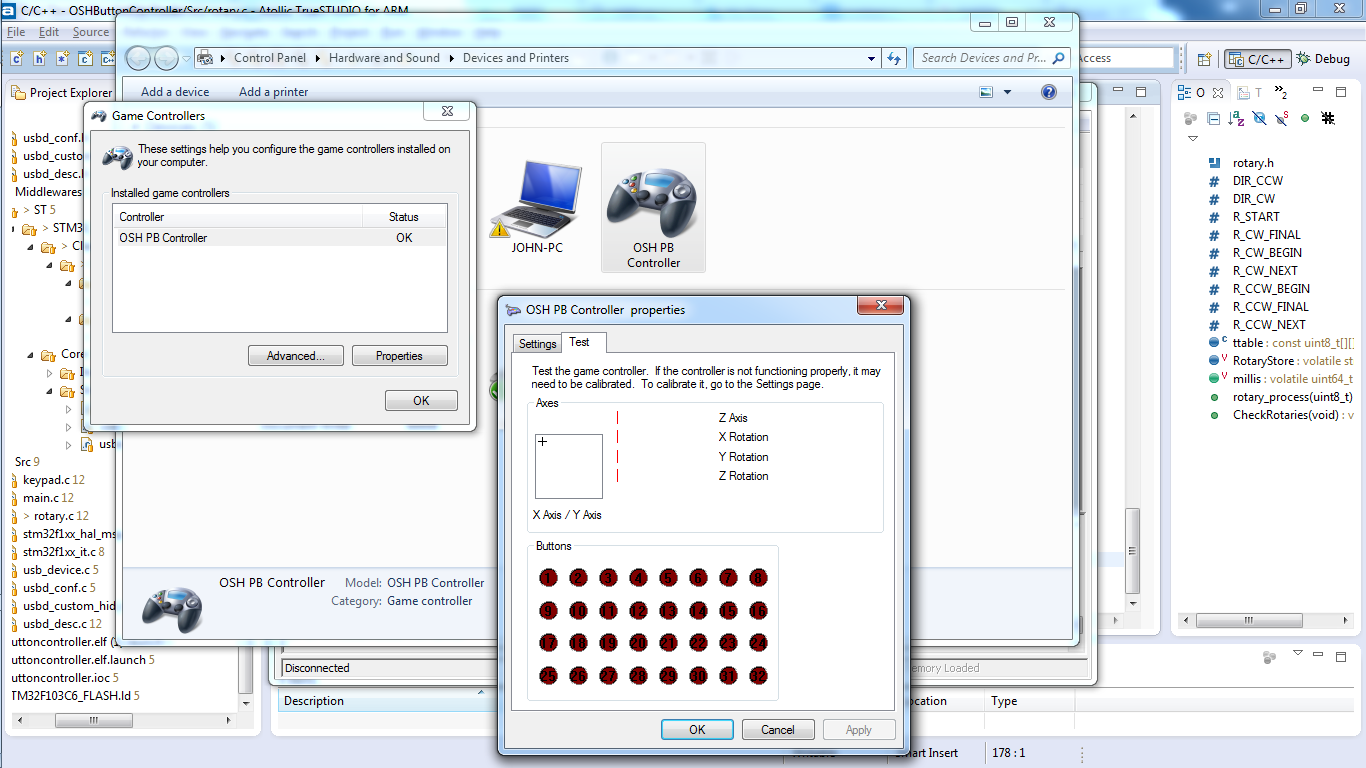The width and height of the screenshot is (1366, 768).
Task: Click inside the X Axis / Y Axis box
Action: [568, 466]
